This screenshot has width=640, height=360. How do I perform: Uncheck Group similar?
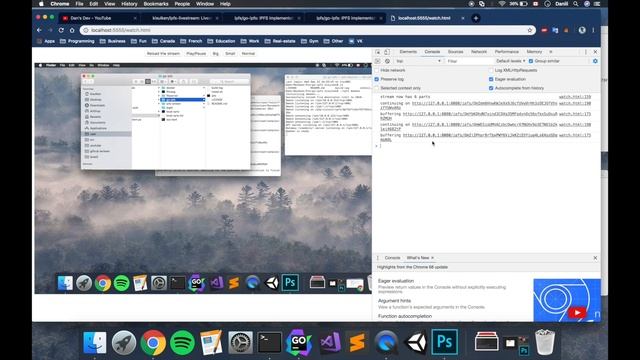tap(531, 61)
